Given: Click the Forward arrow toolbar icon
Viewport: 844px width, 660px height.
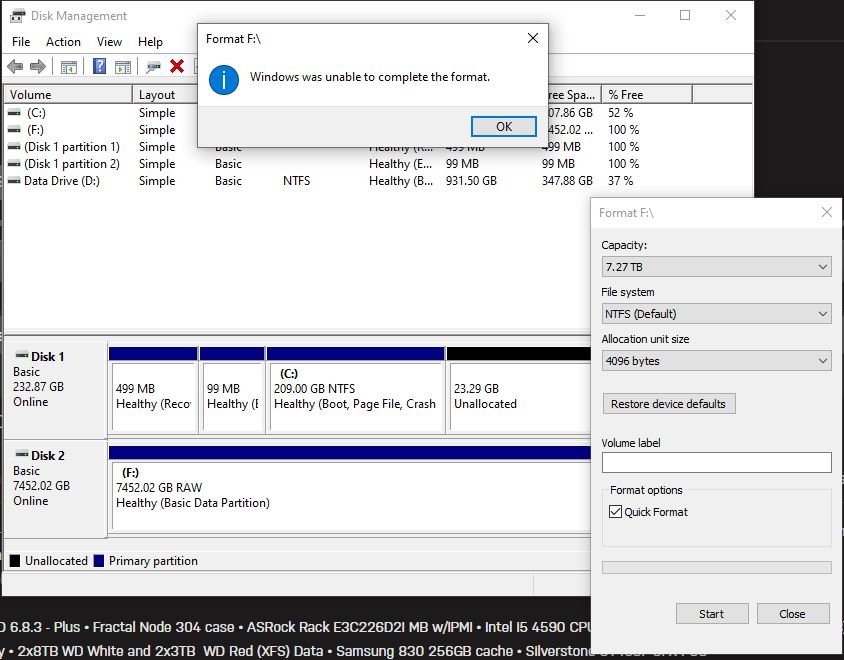Looking at the screenshot, I should tap(38, 67).
